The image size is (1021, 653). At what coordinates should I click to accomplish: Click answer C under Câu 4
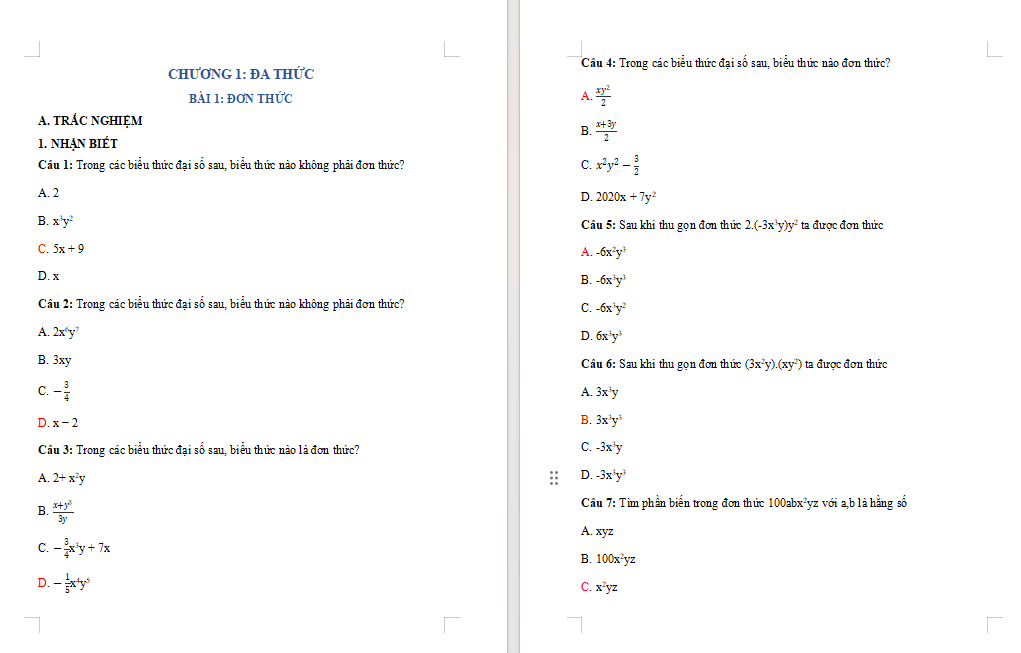tap(610, 165)
